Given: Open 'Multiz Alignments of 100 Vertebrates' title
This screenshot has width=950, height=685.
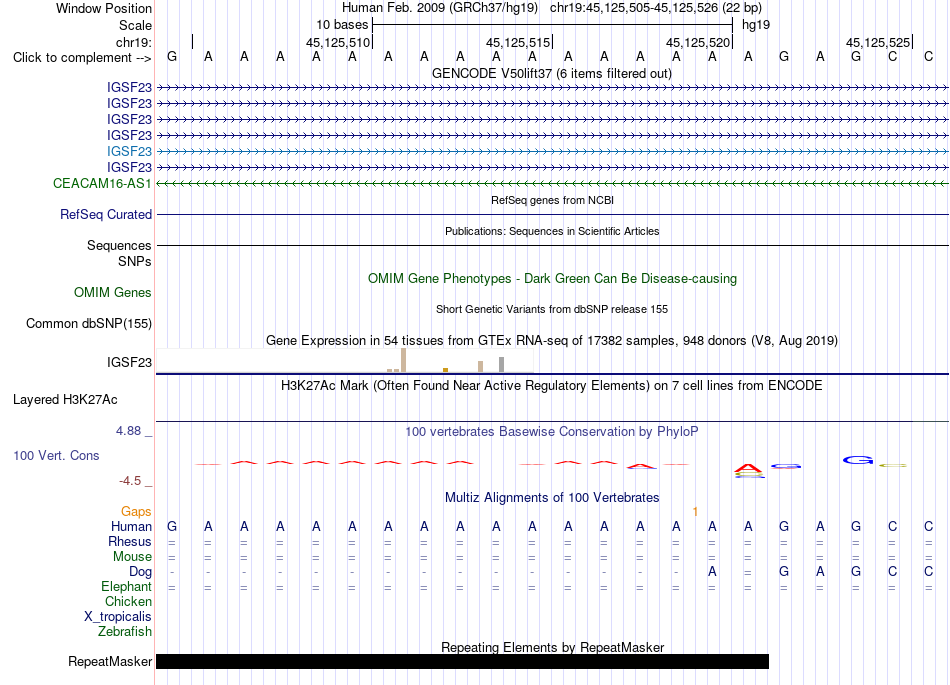Looking at the screenshot, I should coord(552,498).
